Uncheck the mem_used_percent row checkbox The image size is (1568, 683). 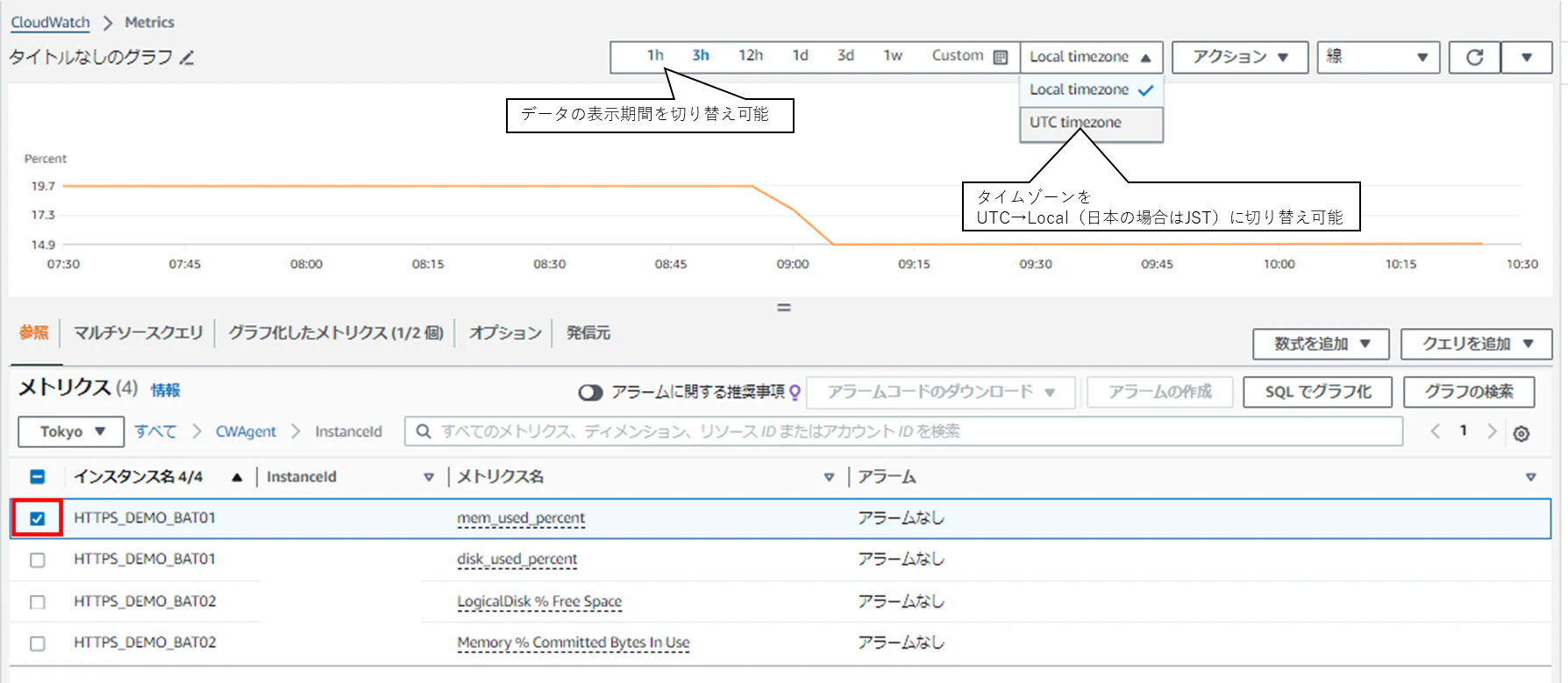click(x=38, y=518)
